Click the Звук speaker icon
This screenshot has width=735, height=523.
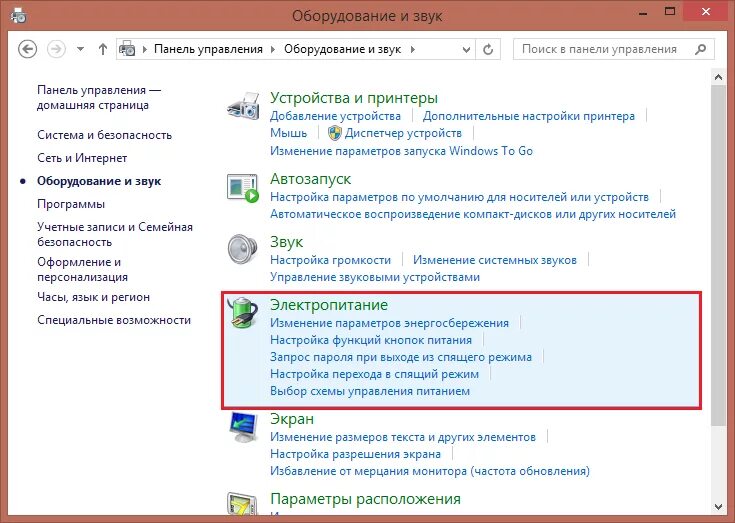click(x=243, y=249)
